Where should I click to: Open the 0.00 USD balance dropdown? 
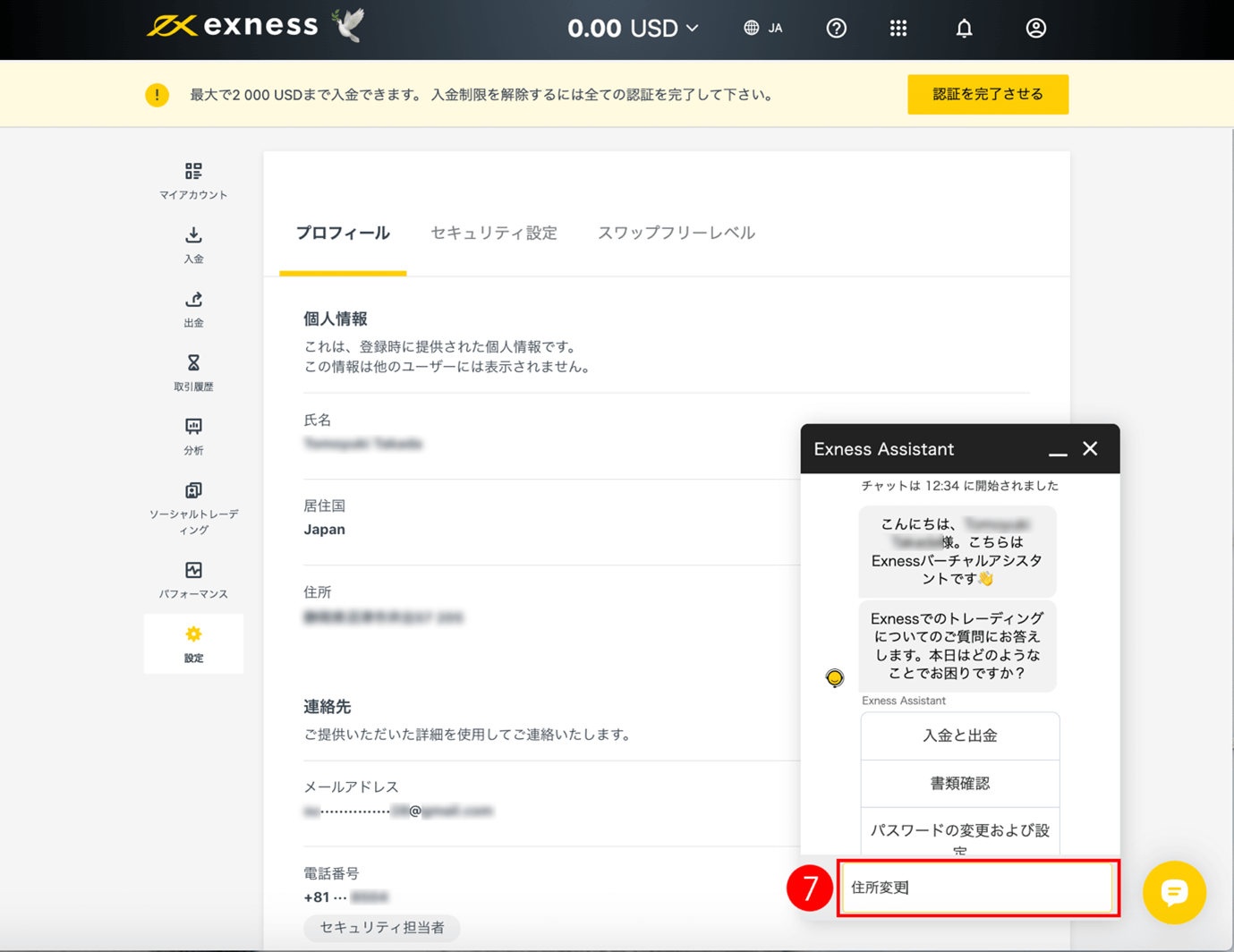tap(633, 29)
